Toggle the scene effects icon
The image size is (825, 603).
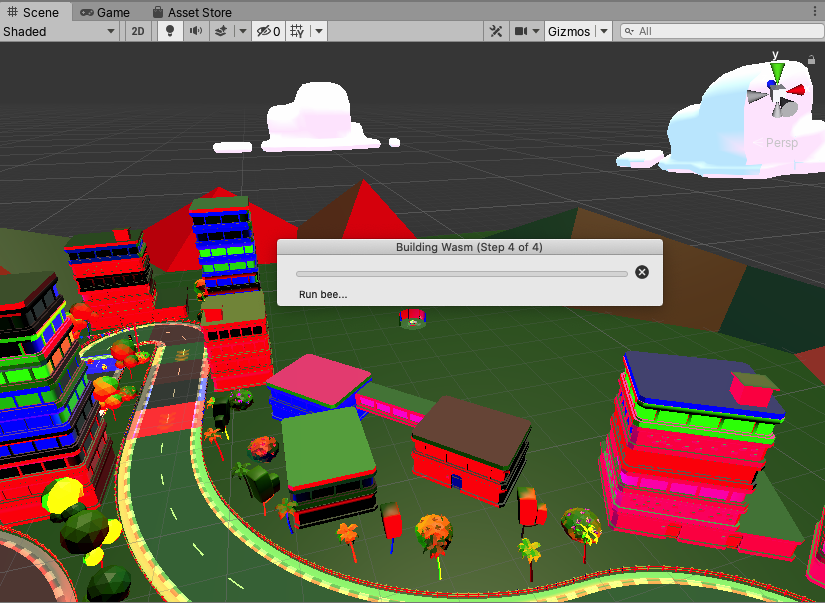(x=222, y=31)
